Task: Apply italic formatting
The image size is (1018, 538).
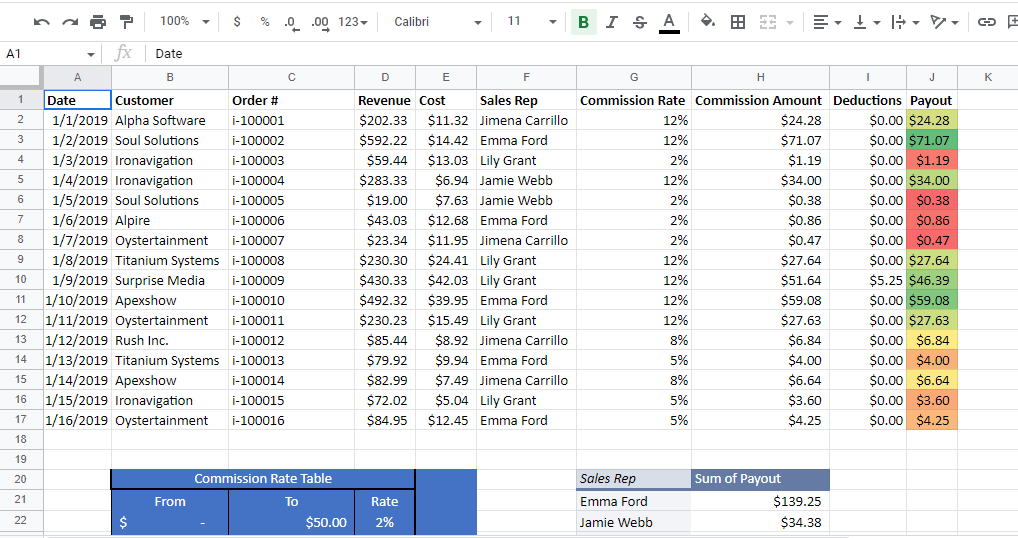Action: [x=612, y=22]
